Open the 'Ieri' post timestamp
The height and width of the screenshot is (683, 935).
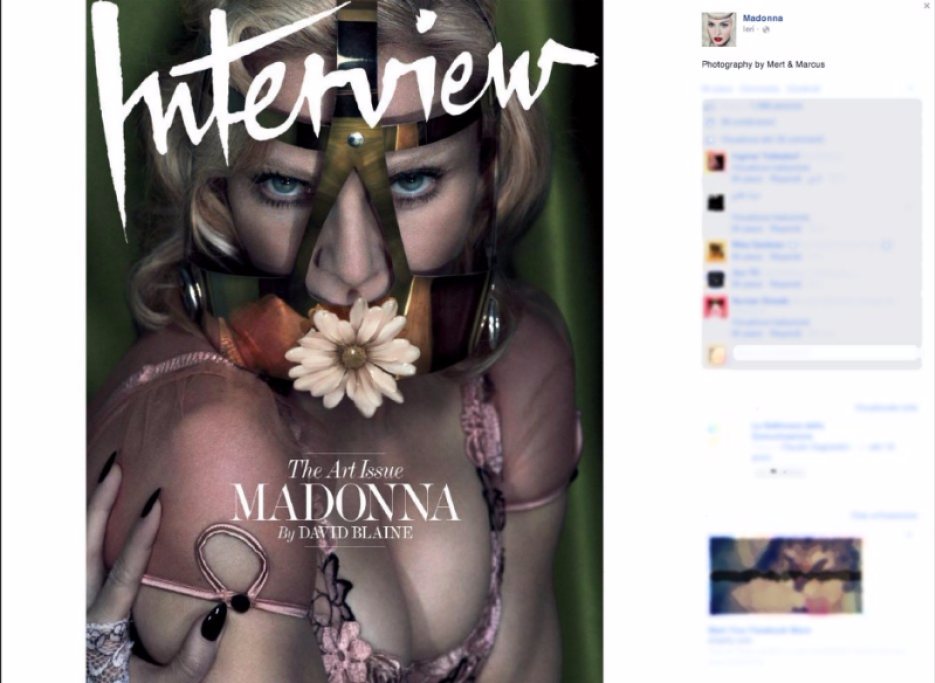pos(748,29)
